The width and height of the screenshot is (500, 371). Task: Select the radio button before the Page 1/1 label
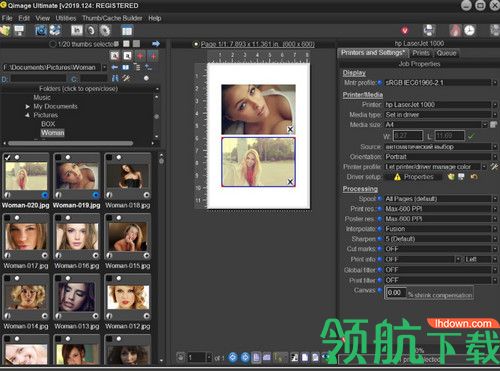196,44
